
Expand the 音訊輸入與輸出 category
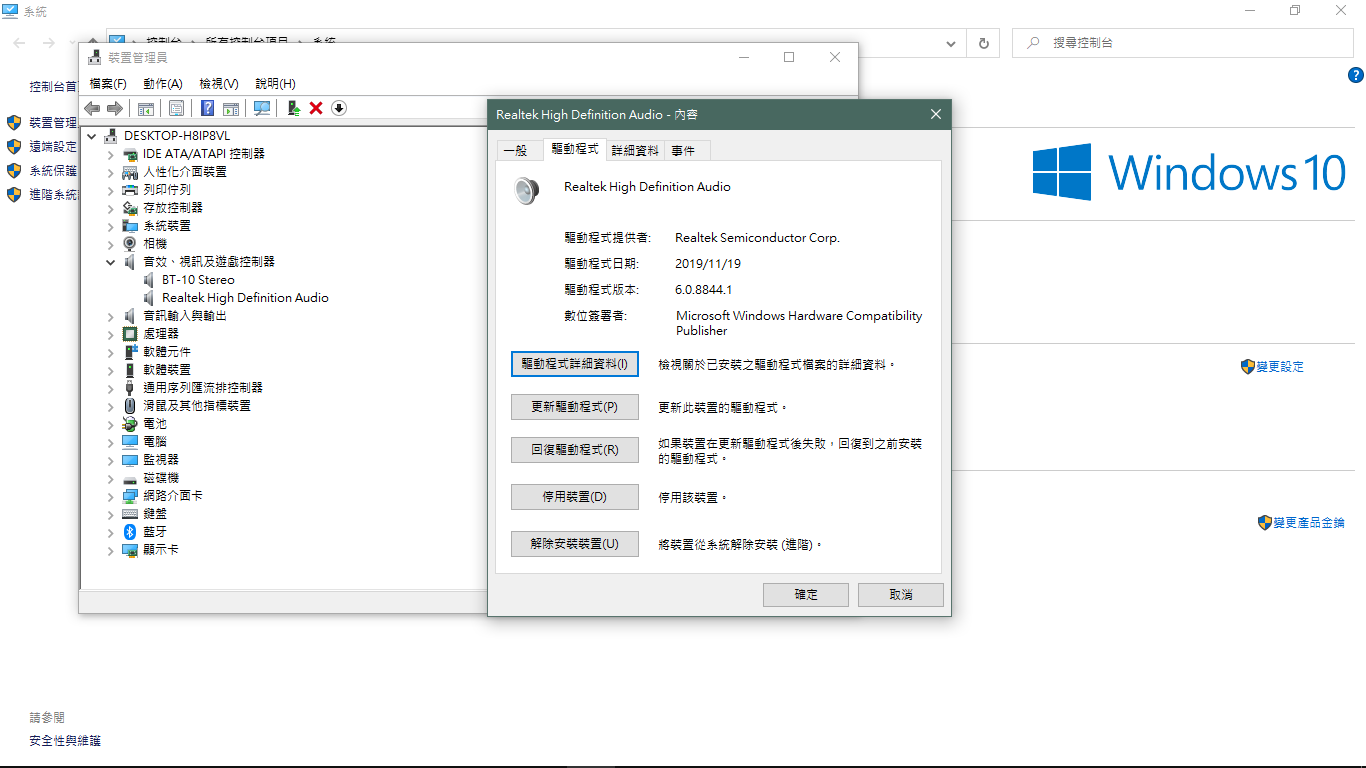point(111,316)
